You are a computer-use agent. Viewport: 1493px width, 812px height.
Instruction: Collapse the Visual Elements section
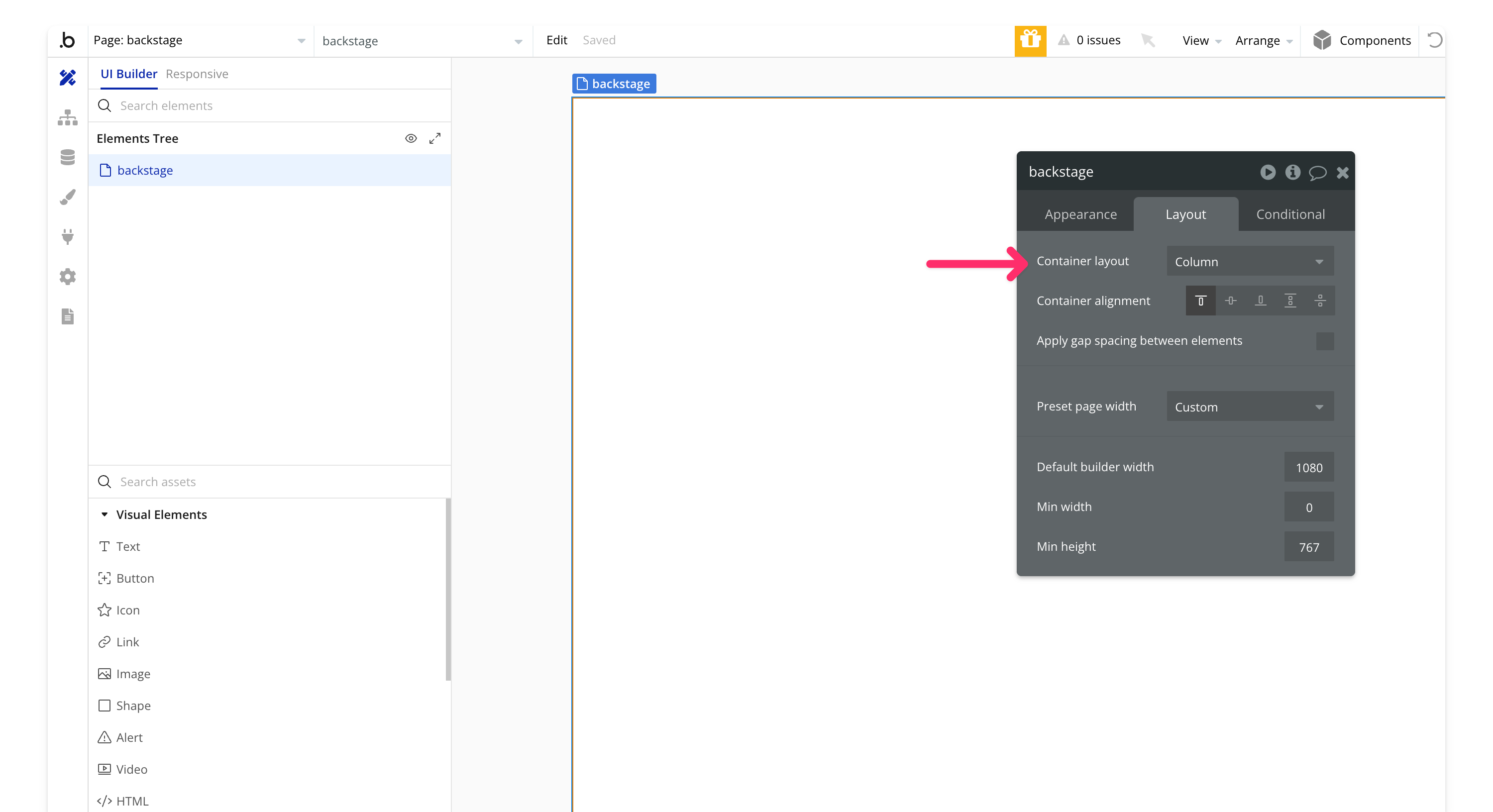pos(105,514)
